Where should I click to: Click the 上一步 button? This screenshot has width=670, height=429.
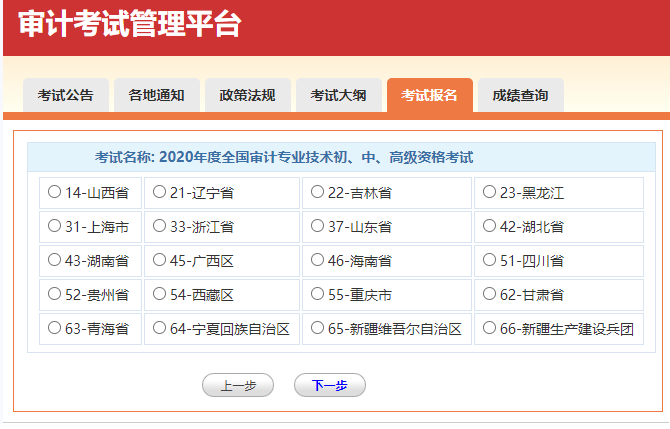click(238, 385)
